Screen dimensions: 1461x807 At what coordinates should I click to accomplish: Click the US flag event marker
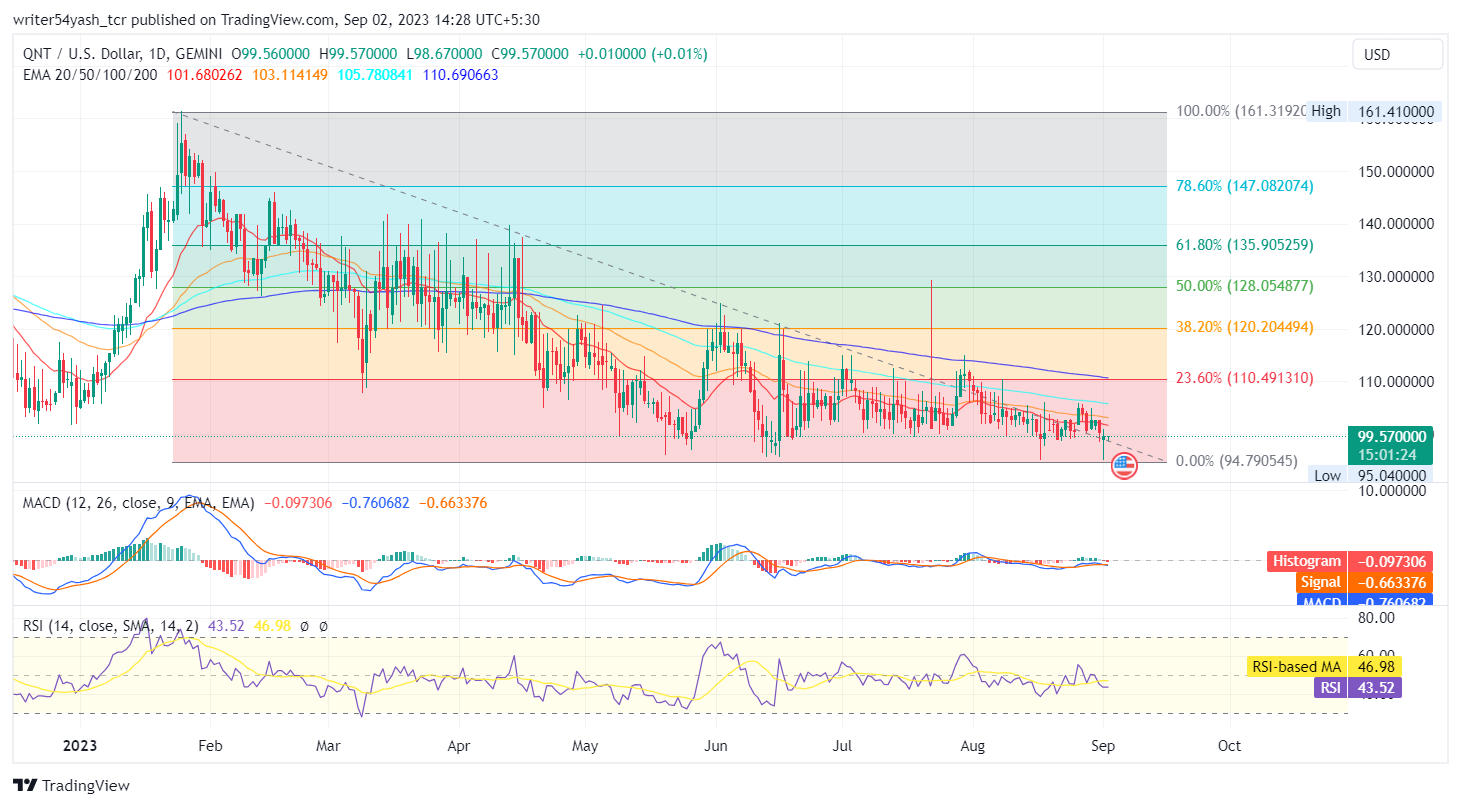[x=1124, y=465]
